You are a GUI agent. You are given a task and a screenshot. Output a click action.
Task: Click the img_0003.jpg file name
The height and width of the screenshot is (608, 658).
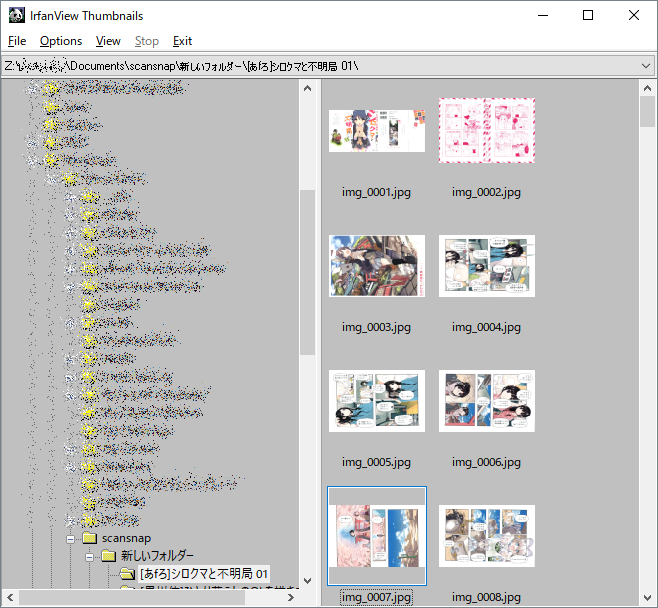[x=376, y=327]
